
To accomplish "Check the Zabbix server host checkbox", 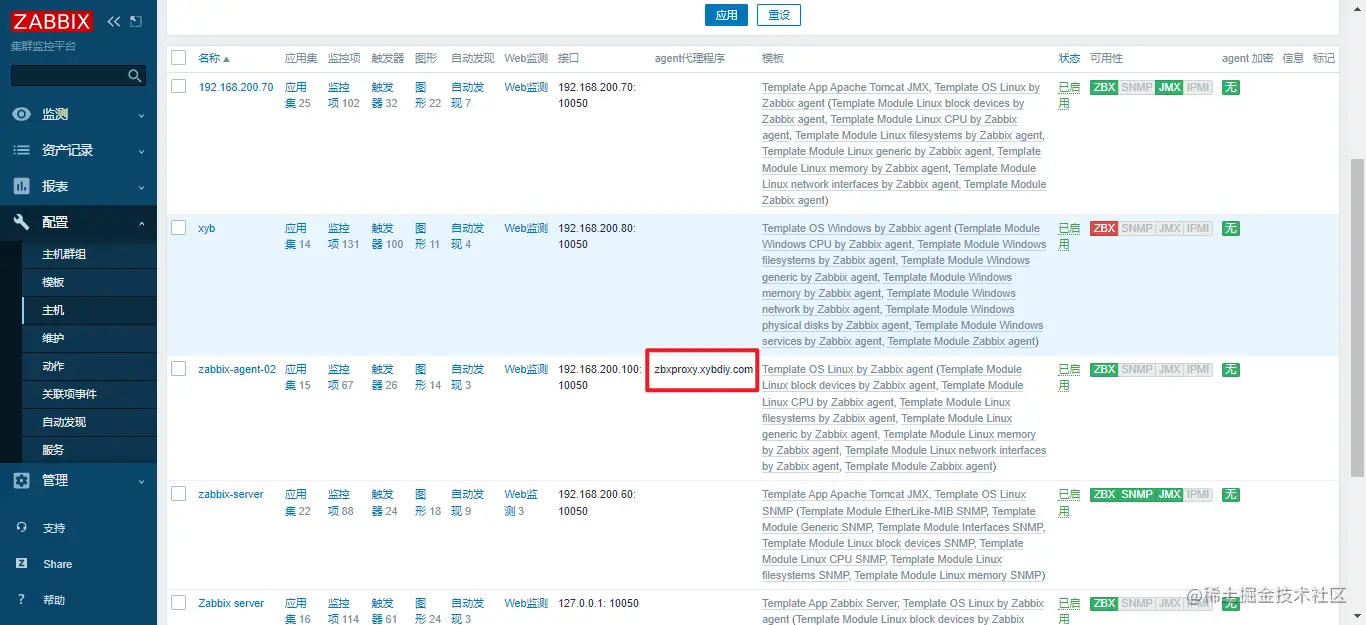I will point(178,603).
